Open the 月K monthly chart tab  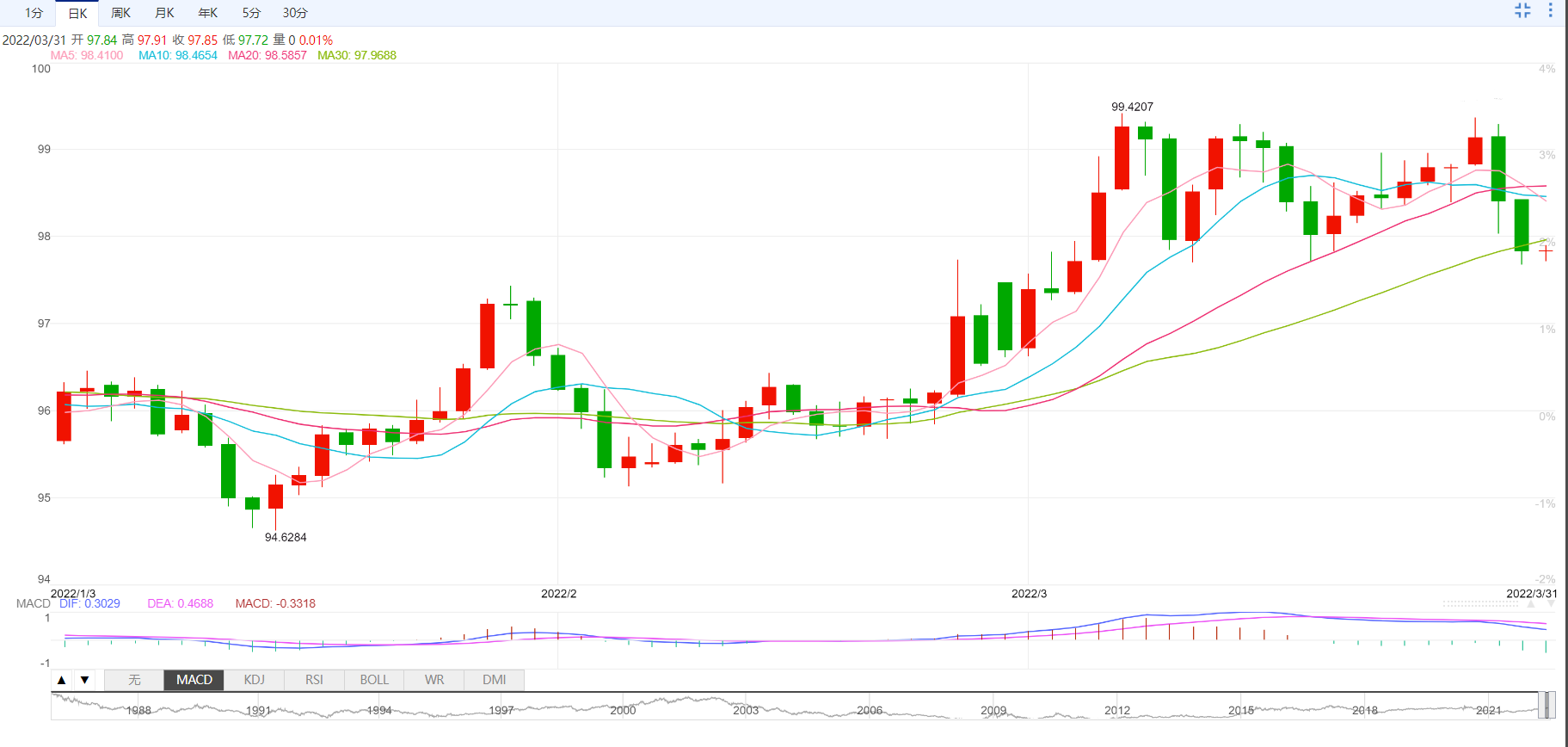164,13
